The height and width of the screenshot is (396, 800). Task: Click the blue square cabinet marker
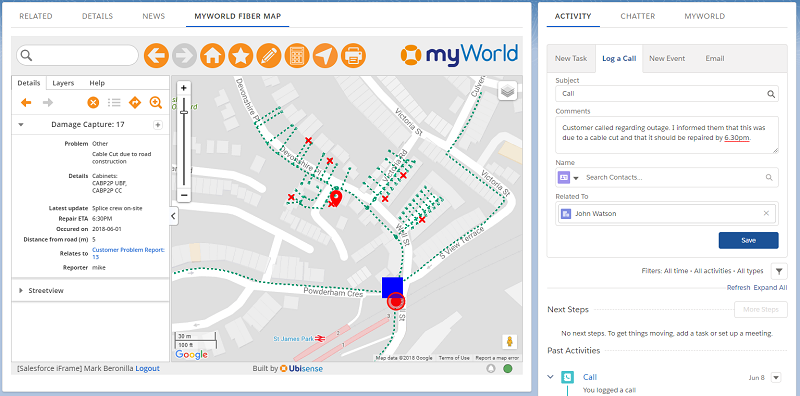[x=392, y=287]
